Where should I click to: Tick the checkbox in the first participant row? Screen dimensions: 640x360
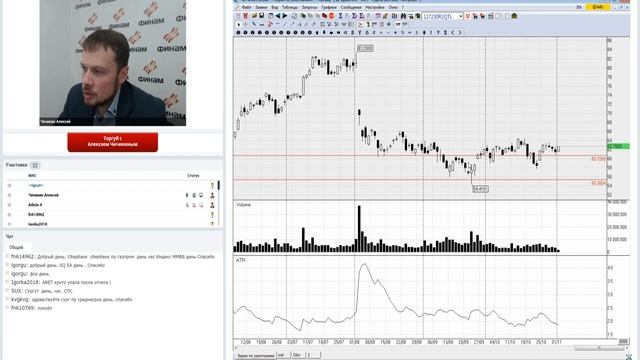[x=9, y=185]
